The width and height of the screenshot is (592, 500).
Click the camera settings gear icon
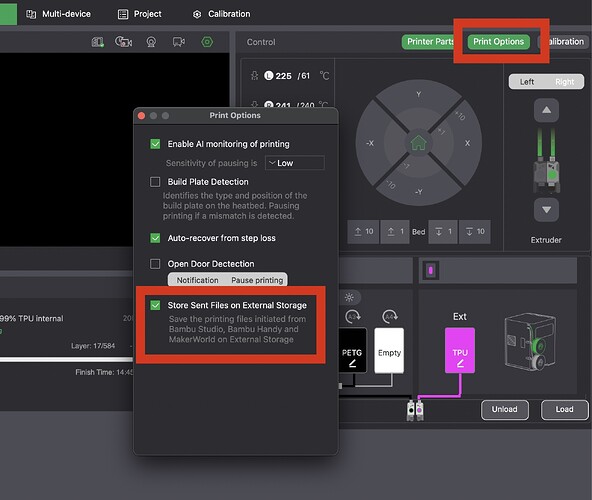click(x=207, y=42)
